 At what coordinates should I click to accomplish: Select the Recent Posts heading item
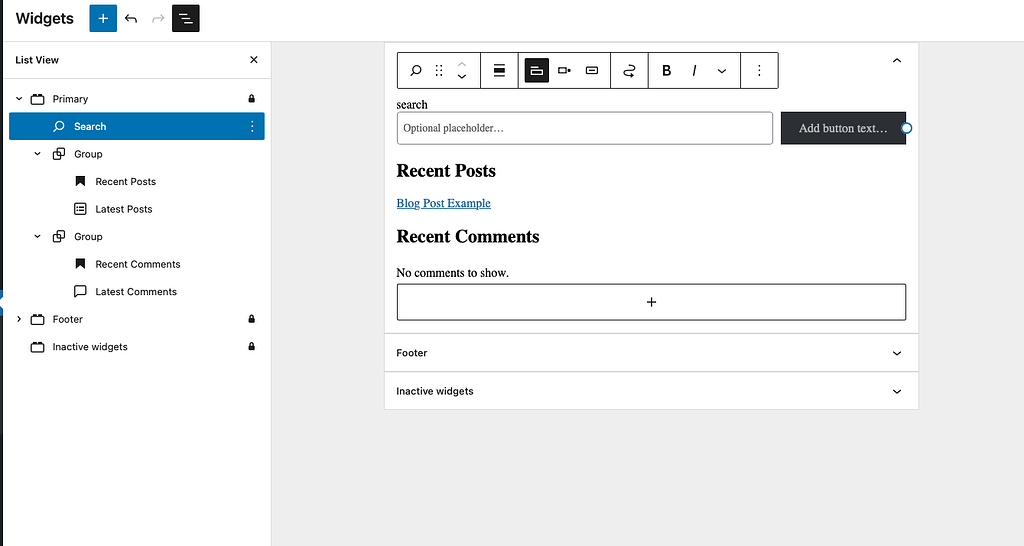125,182
